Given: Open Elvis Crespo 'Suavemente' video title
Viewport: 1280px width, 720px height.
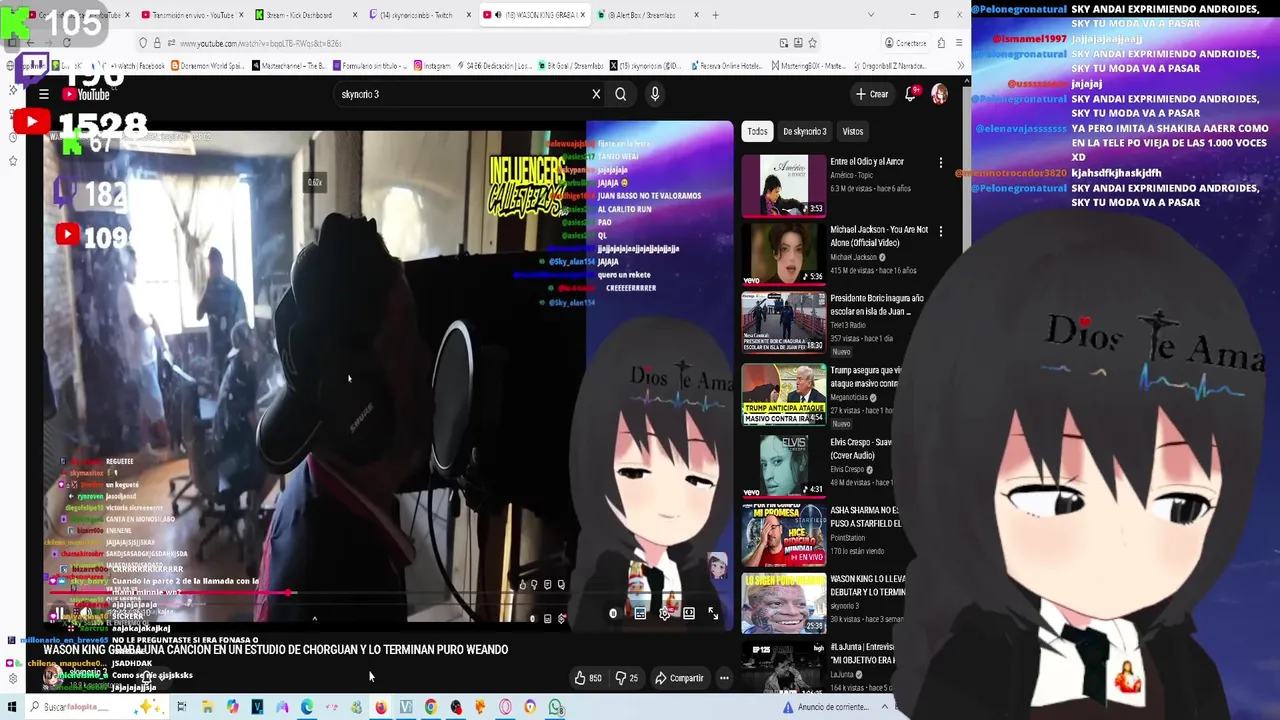Looking at the screenshot, I should 861,448.
